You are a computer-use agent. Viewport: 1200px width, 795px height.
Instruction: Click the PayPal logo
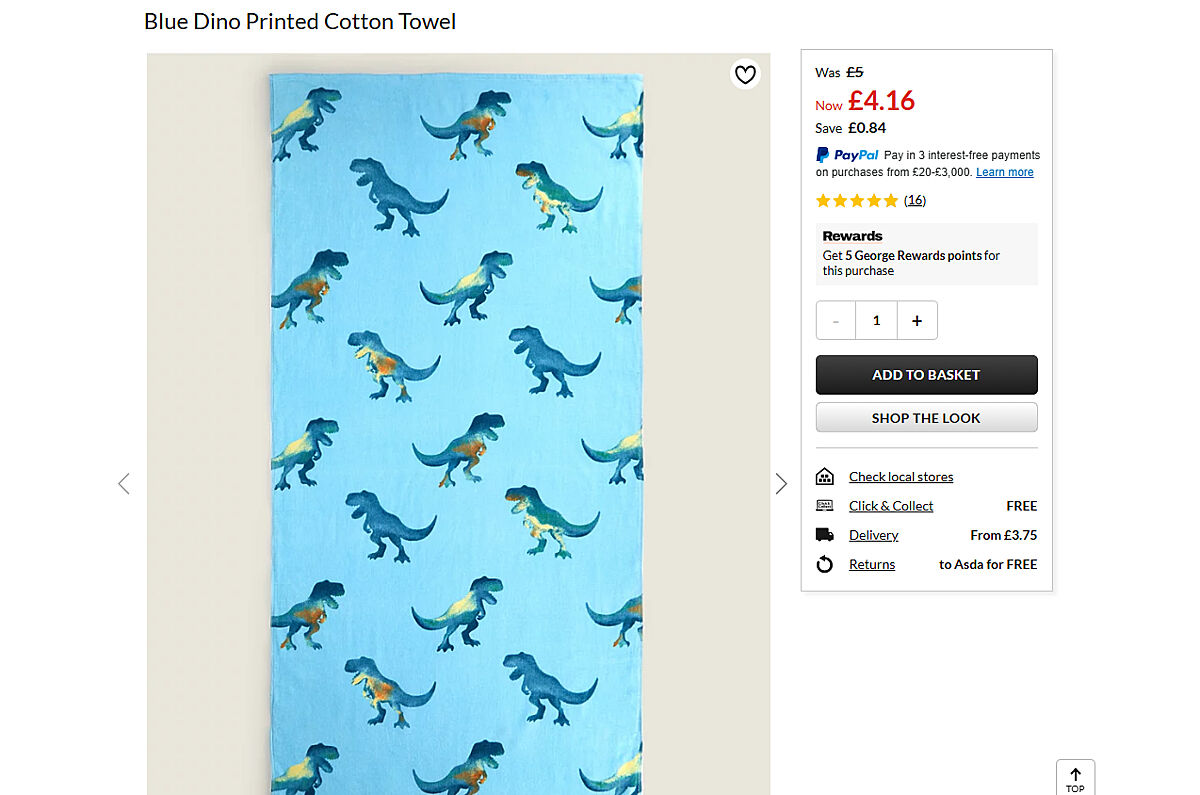(x=847, y=155)
